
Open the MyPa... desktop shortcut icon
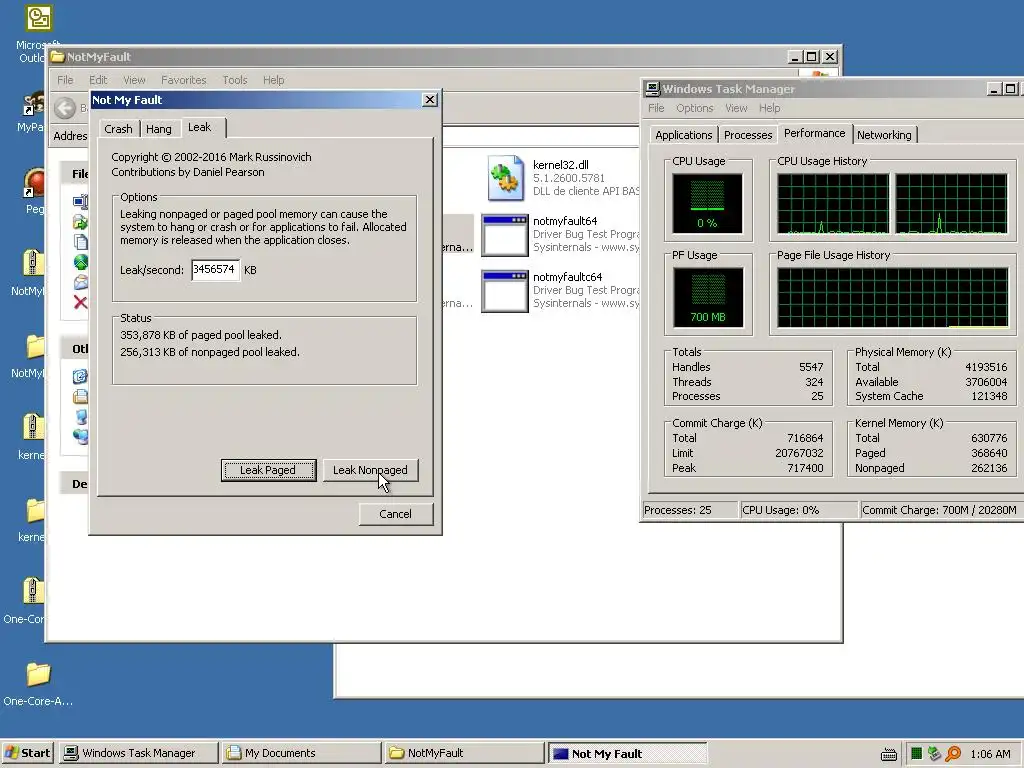click(34, 104)
